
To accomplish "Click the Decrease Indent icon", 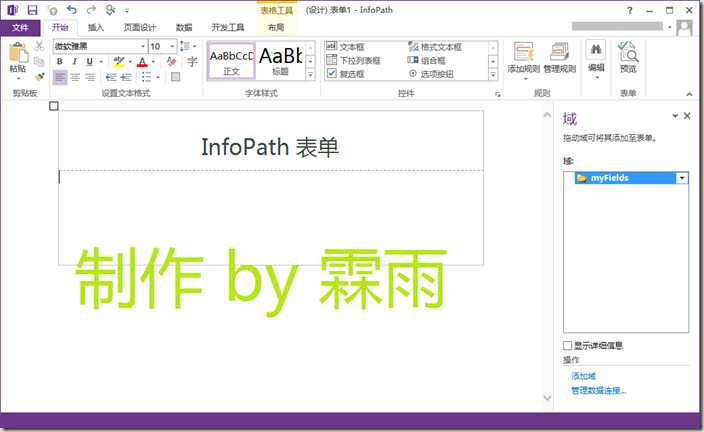I will 111,77.
